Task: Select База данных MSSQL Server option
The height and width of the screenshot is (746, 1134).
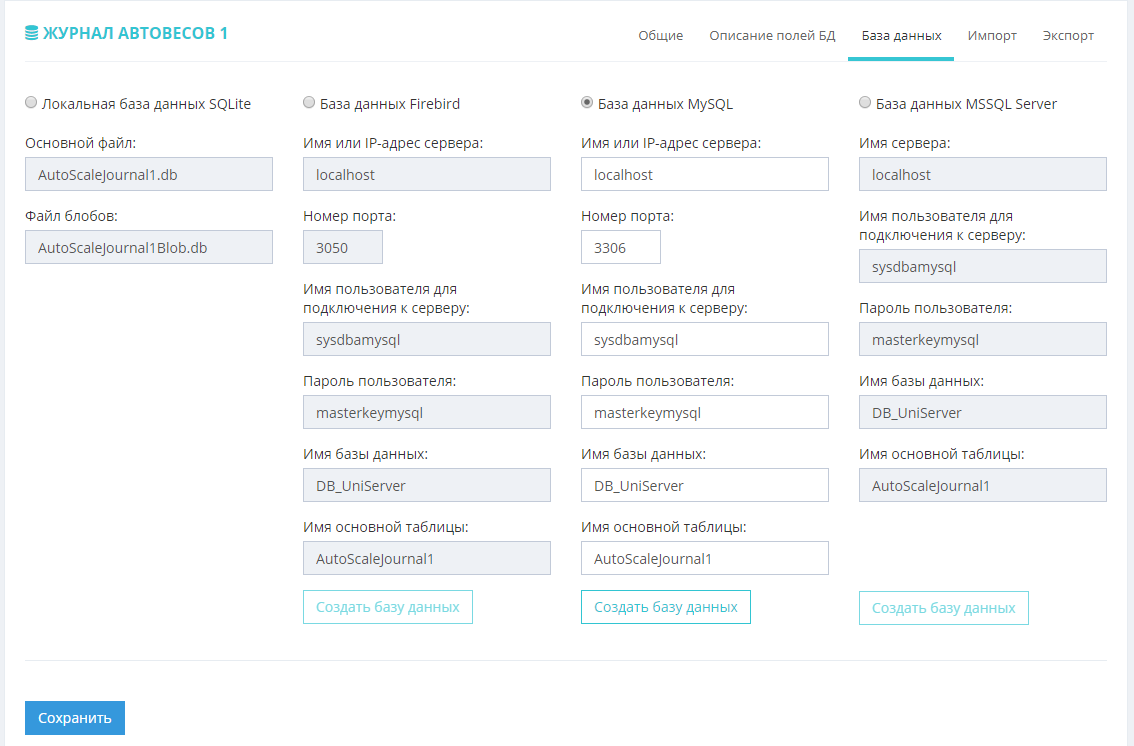Action: coord(865,102)
